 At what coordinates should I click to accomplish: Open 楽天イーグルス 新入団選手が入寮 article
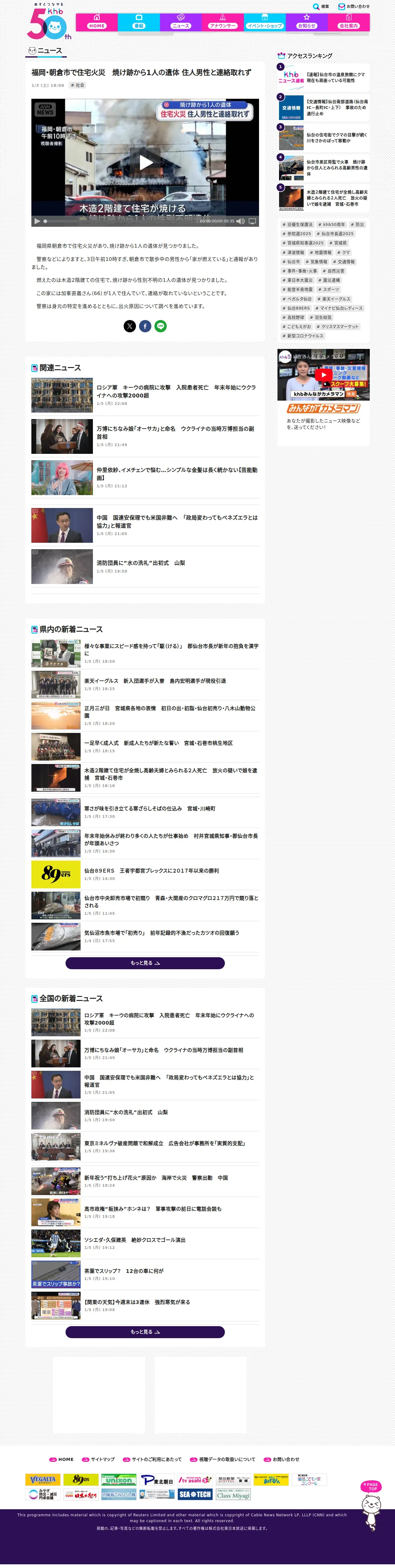(145, 684)
